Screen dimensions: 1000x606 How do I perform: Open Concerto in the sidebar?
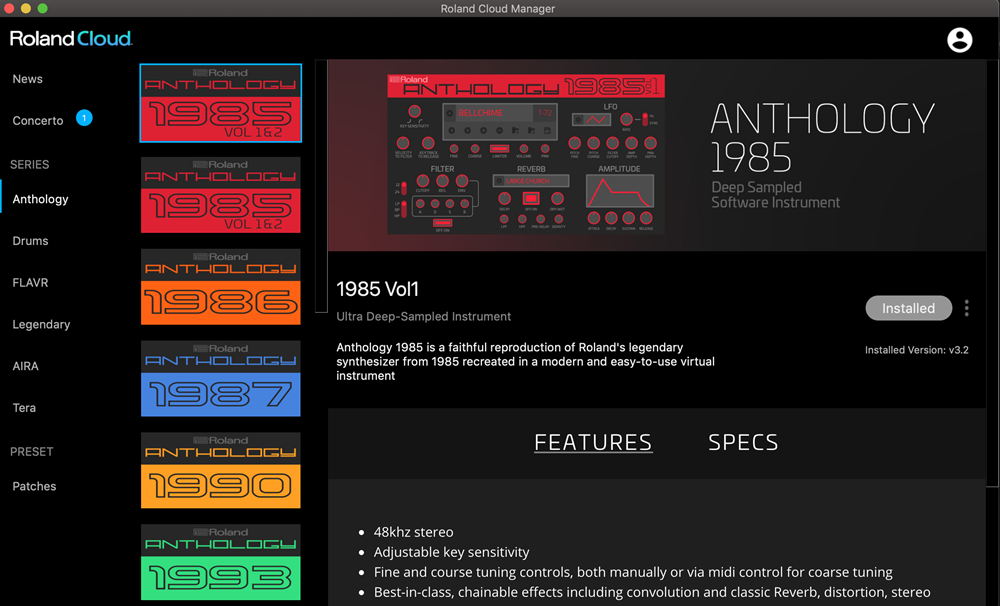coord(38,121)
